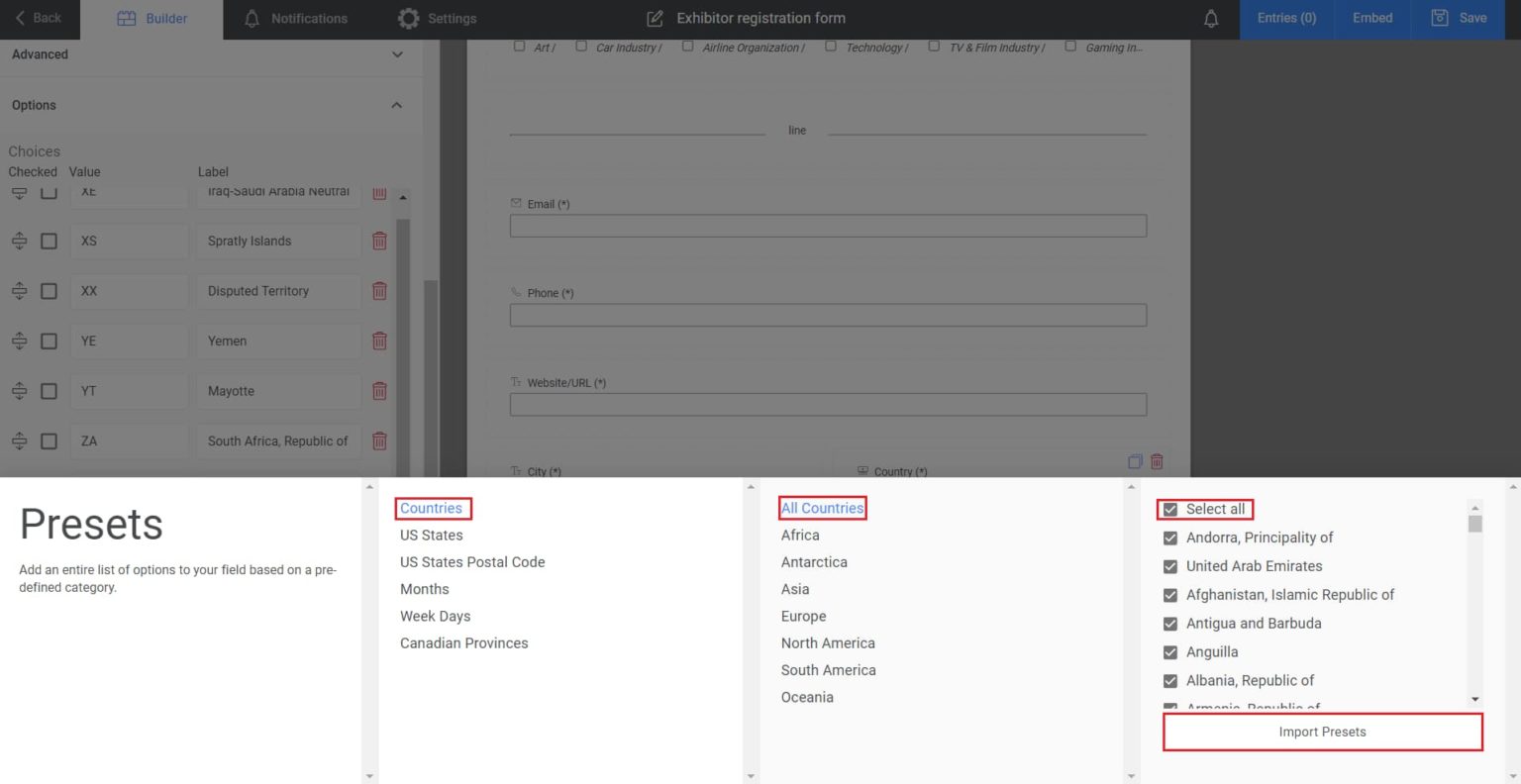Click inside the Email input field
Screen dimensions: 1521x784
click(828, 225)
